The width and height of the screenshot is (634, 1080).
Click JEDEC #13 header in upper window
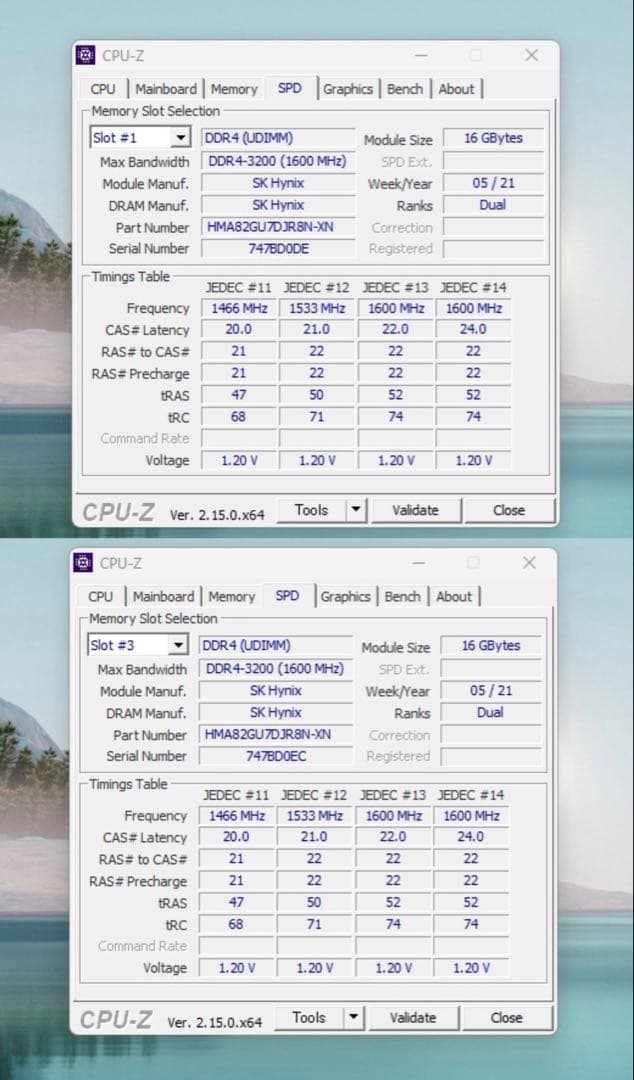coord(396,287)
